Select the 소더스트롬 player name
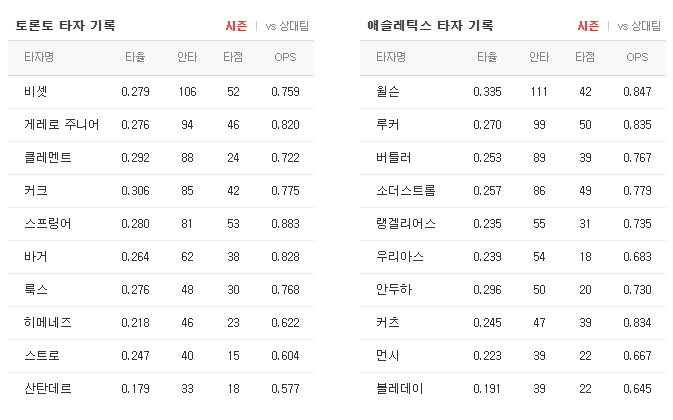673x420 pixels. click(x=406, y=190)
